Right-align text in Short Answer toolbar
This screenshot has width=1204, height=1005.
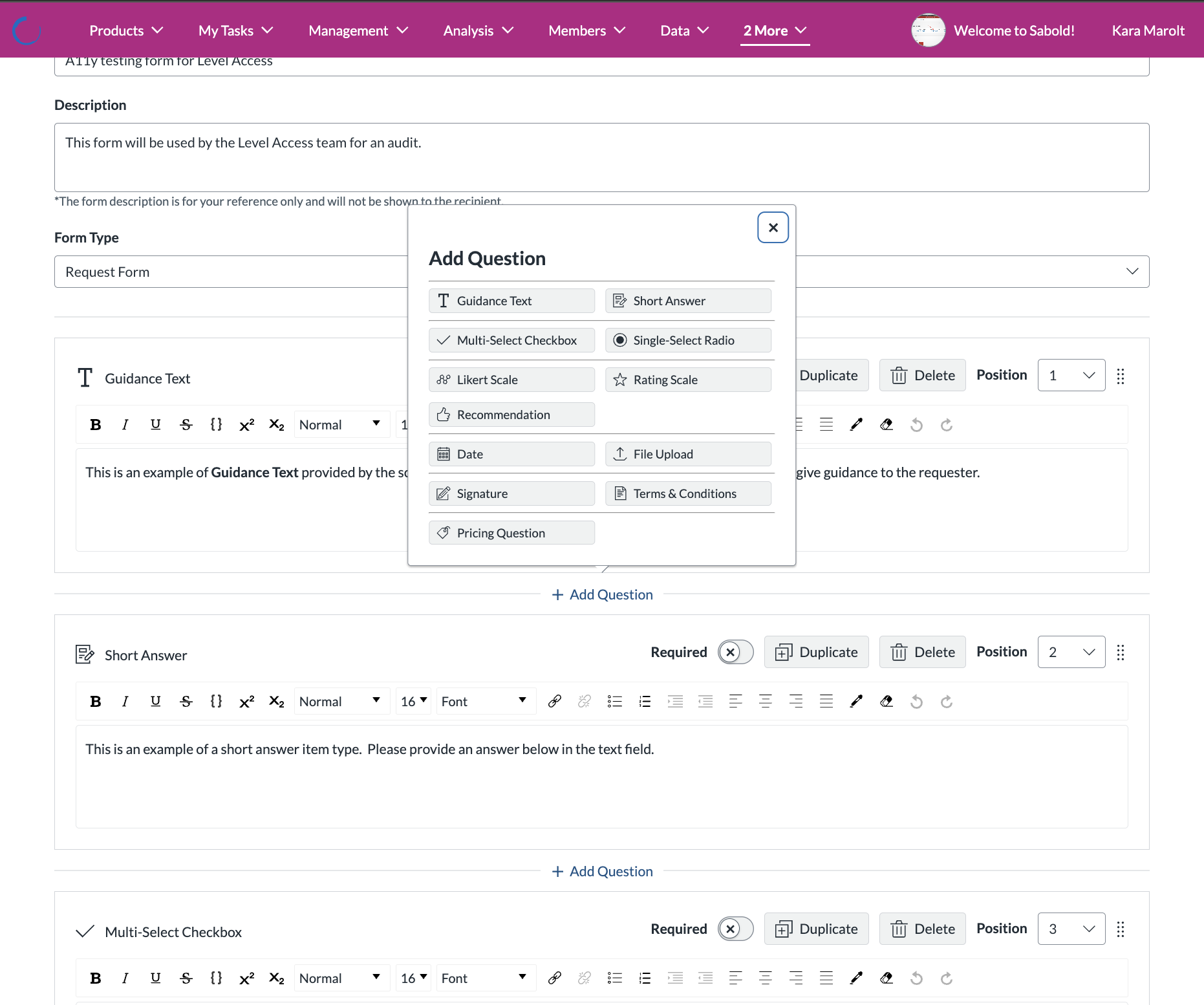coord(796,702)
